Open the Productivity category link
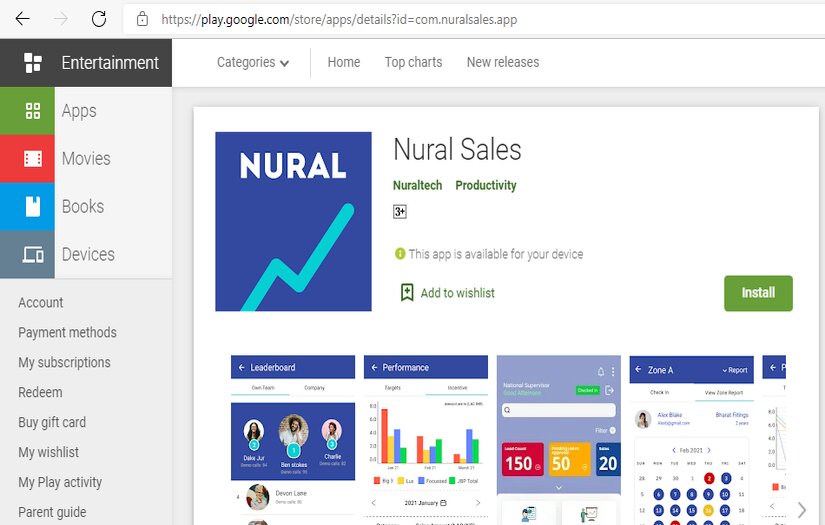Viewport: 825px width, 525px height. [486, 185]
